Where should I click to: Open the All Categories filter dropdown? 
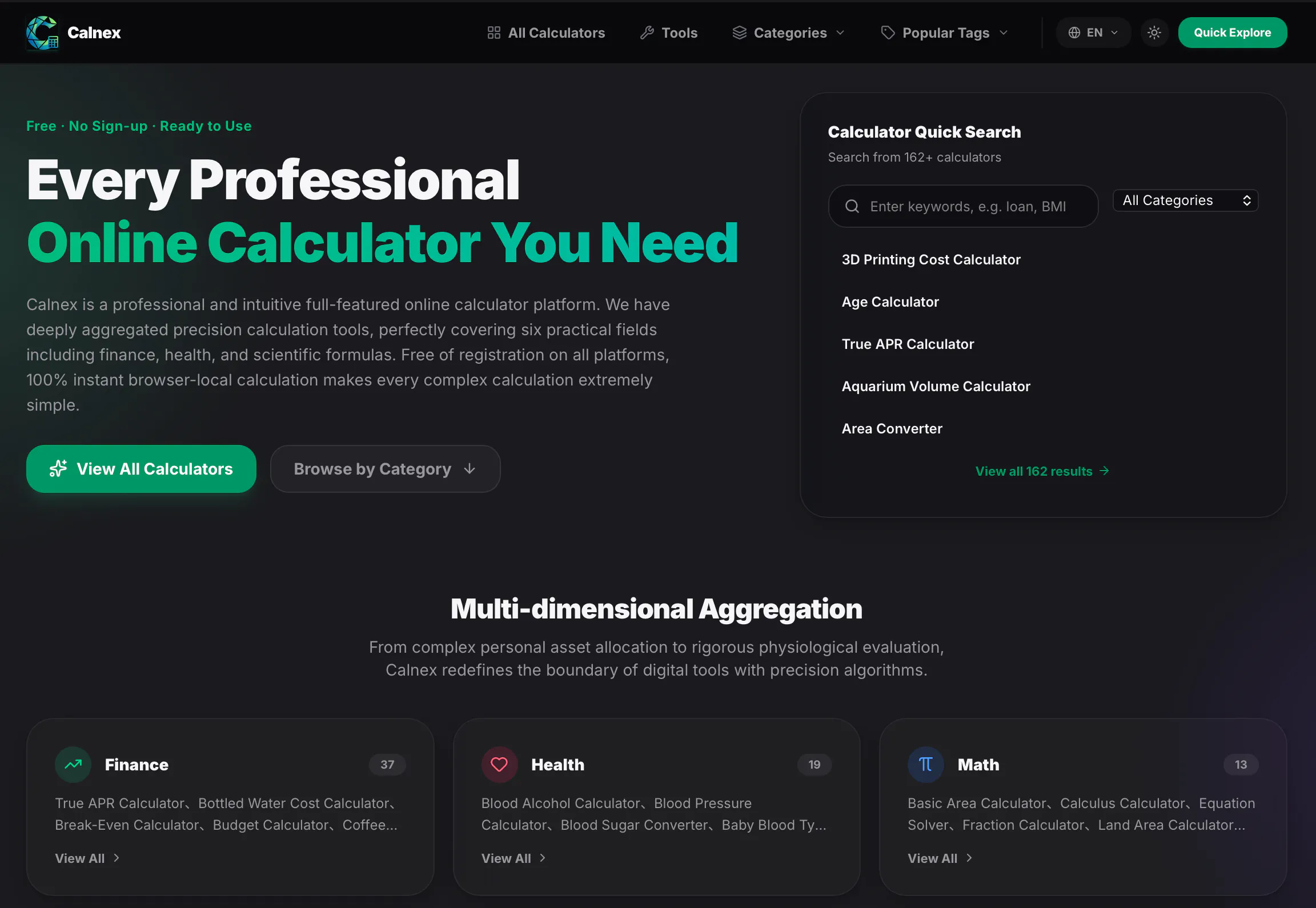[x=1186, y=200]
